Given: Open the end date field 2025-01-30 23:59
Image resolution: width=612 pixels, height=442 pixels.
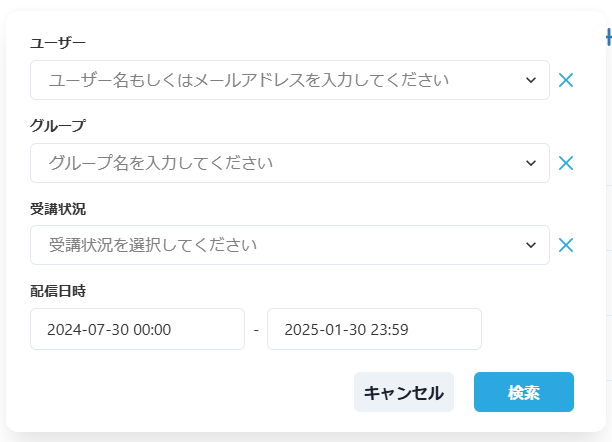Looking at the screenshot, I should tap(374, 329).
